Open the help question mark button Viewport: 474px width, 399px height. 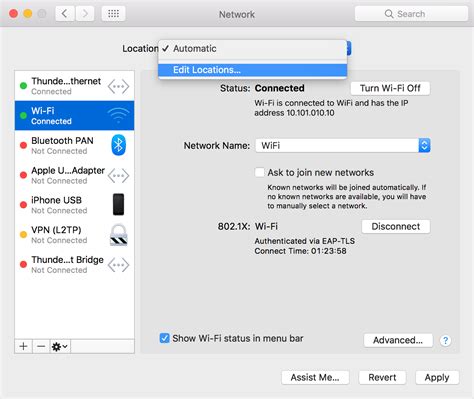click(x=445, y=340)
